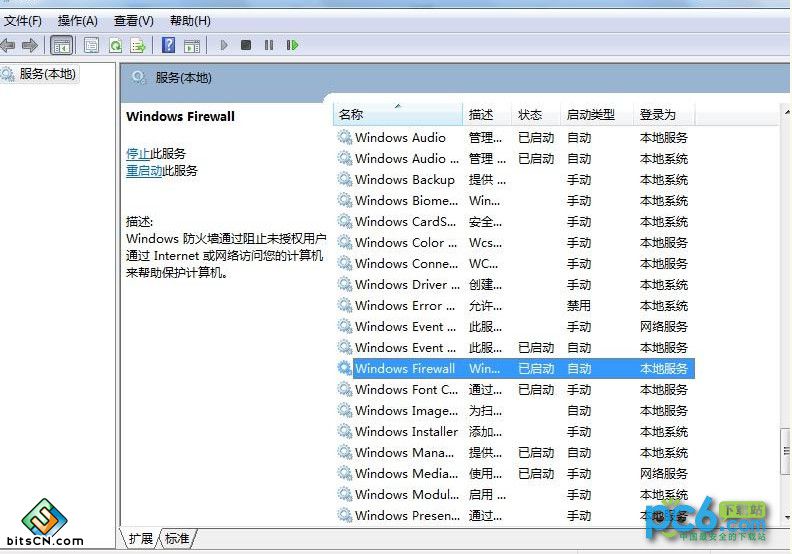The image size is (792, 554).
Task: Open the Help question-mark icon
Action: click(168, 45)
